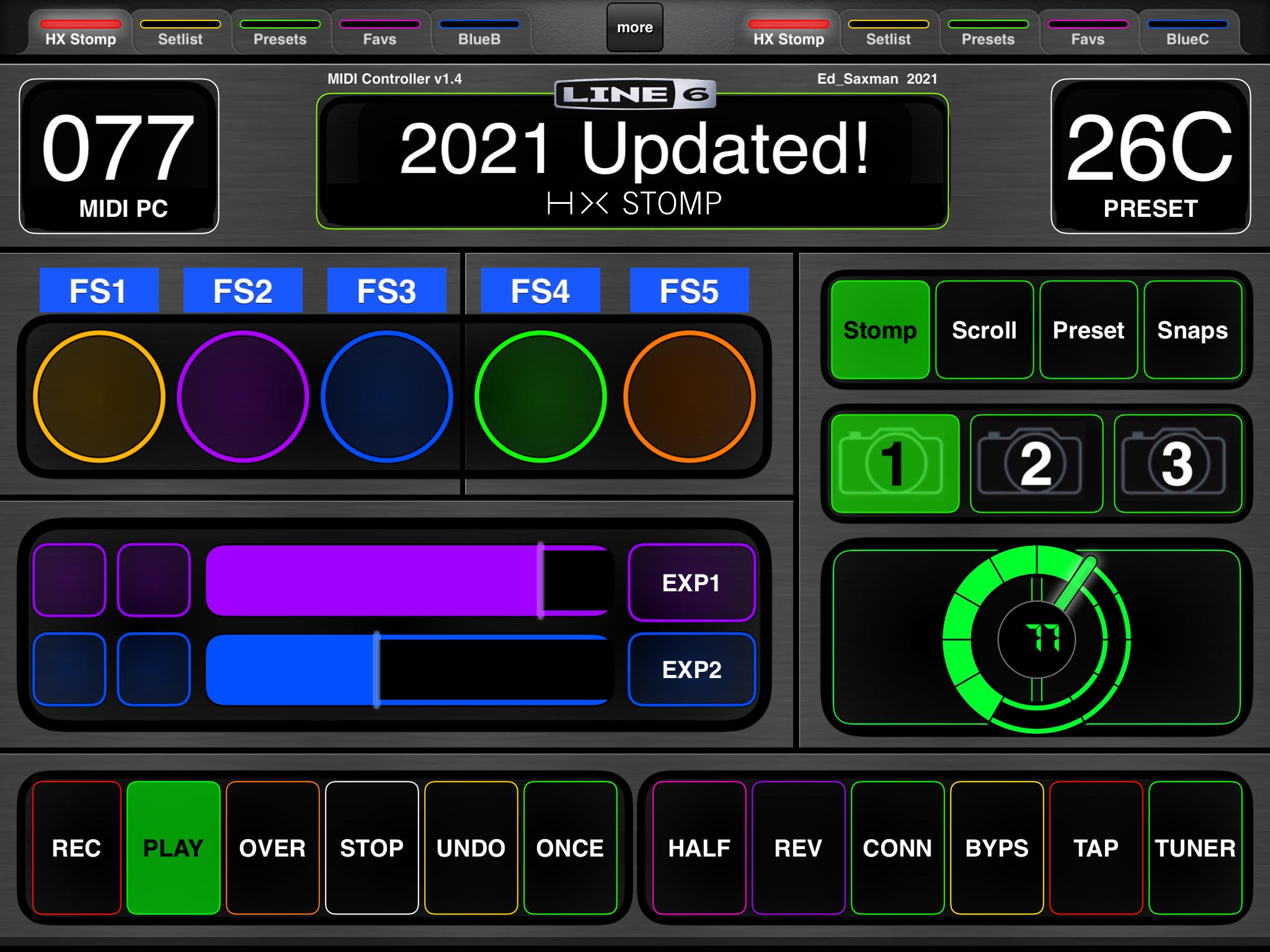Click the EXP2 button
1270x952 pixels.
692,669
